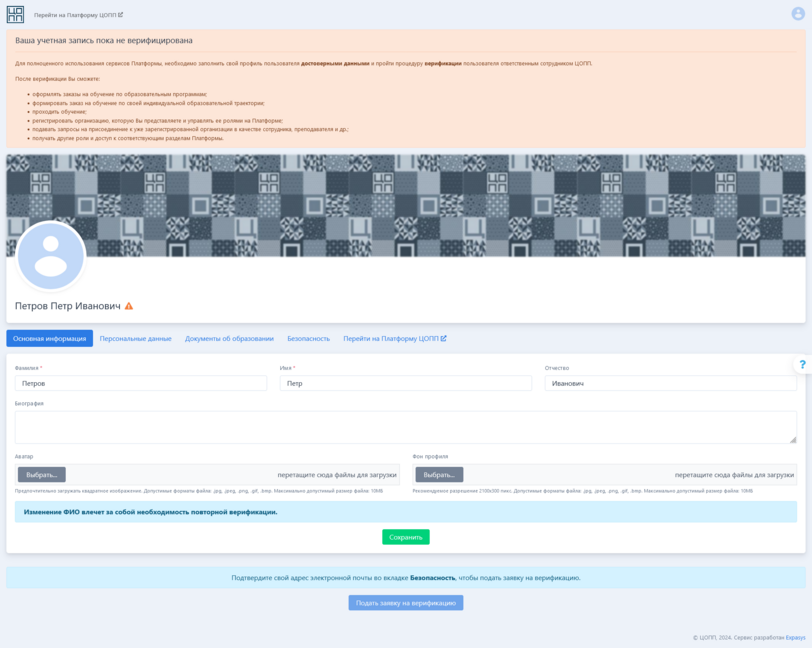The width and height of the screenshot is (812, 648).
Task: Click the external link icon in the tab row
Action: coord(444,338)
